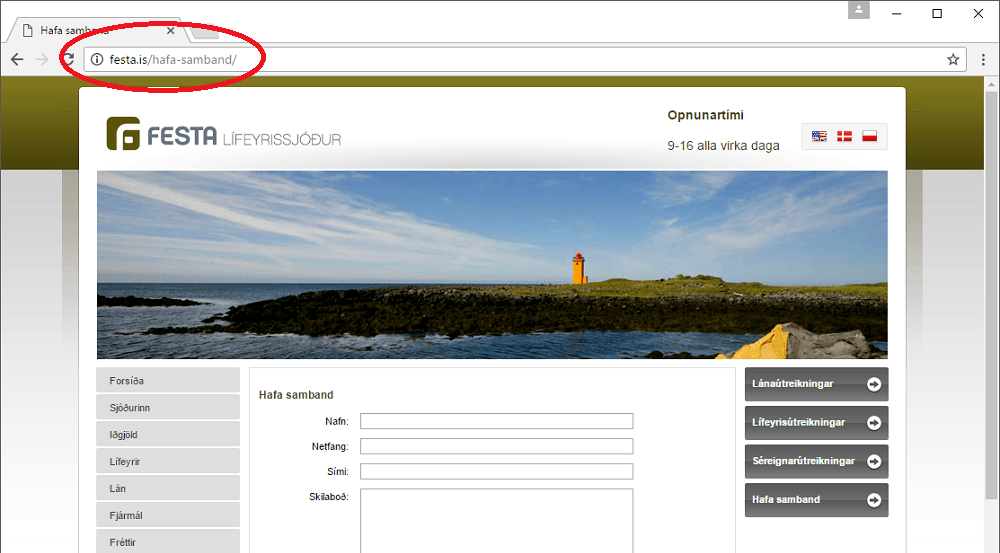1000x553 pixels.
Task: Reload the current page
Action: click(x=68, y=59)
